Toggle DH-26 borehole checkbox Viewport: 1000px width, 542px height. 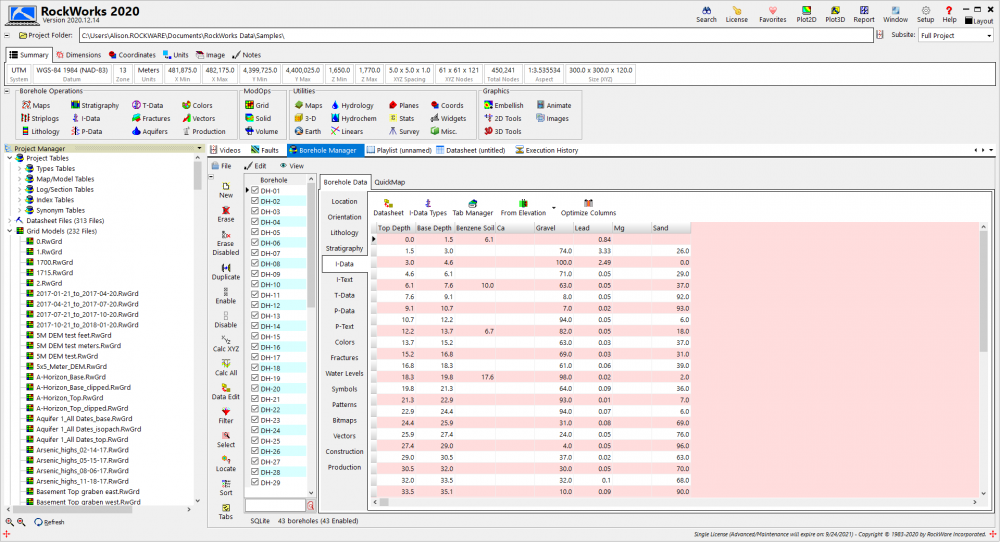(x=255, y=451)
